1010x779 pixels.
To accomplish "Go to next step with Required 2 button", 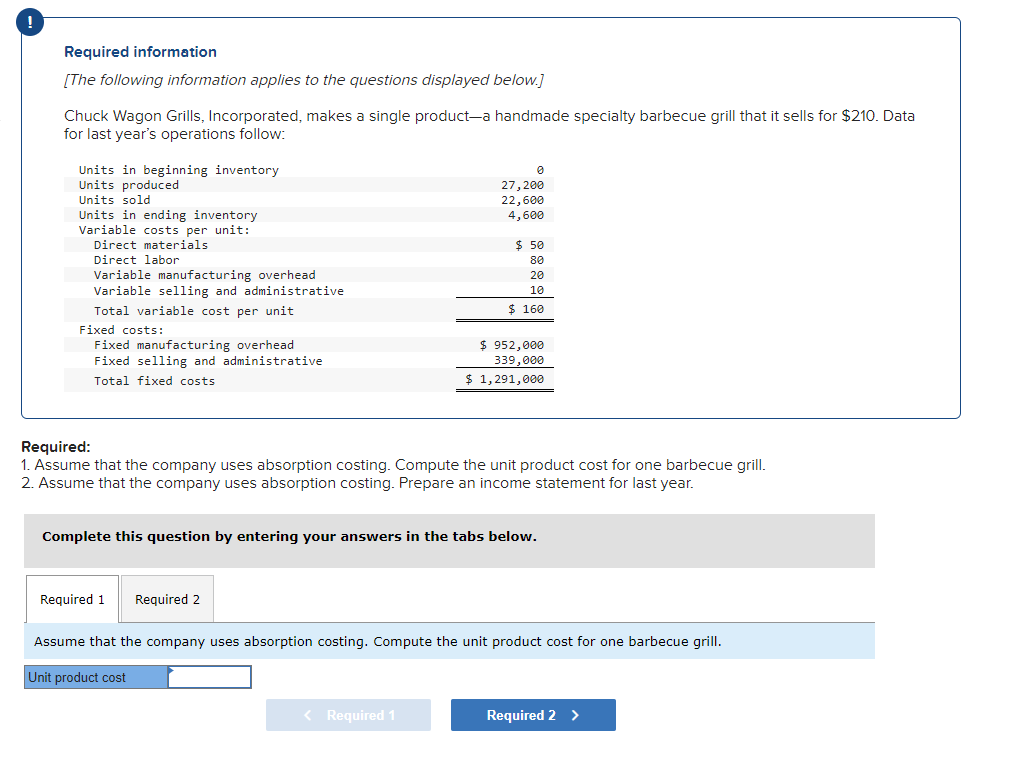I will coord(533,715).
